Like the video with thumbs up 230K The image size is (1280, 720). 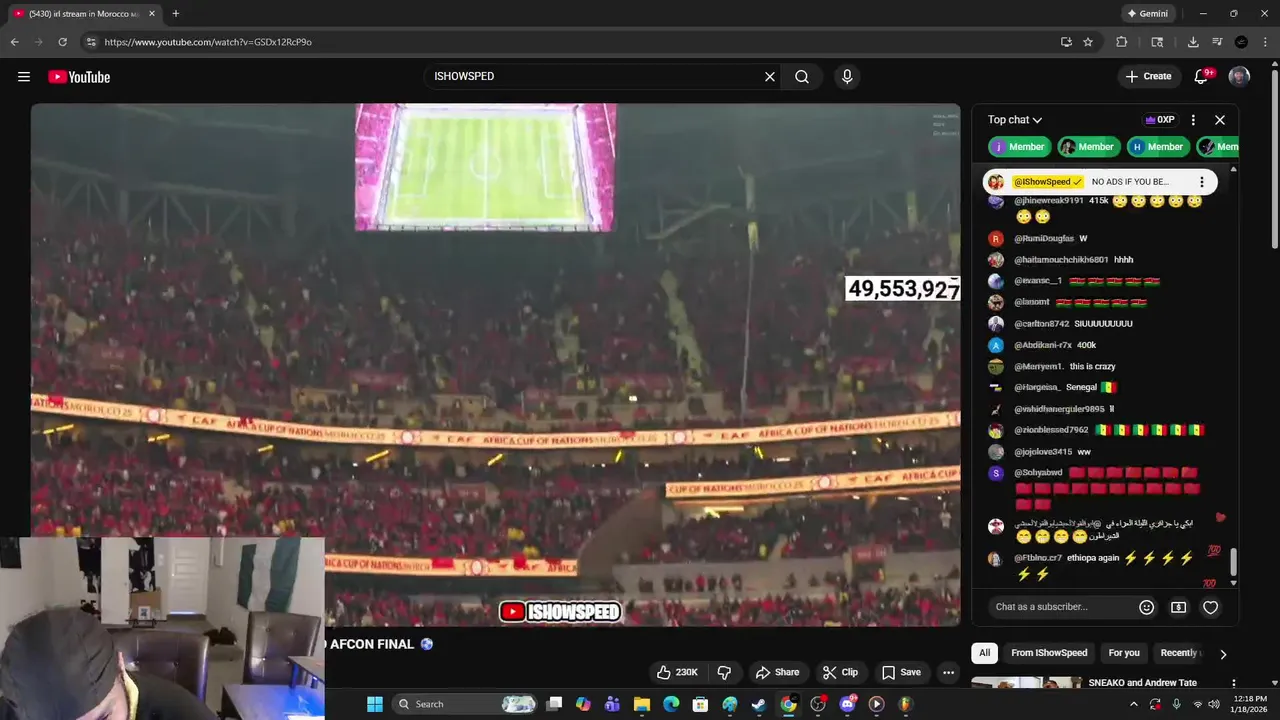pos(677,672)
